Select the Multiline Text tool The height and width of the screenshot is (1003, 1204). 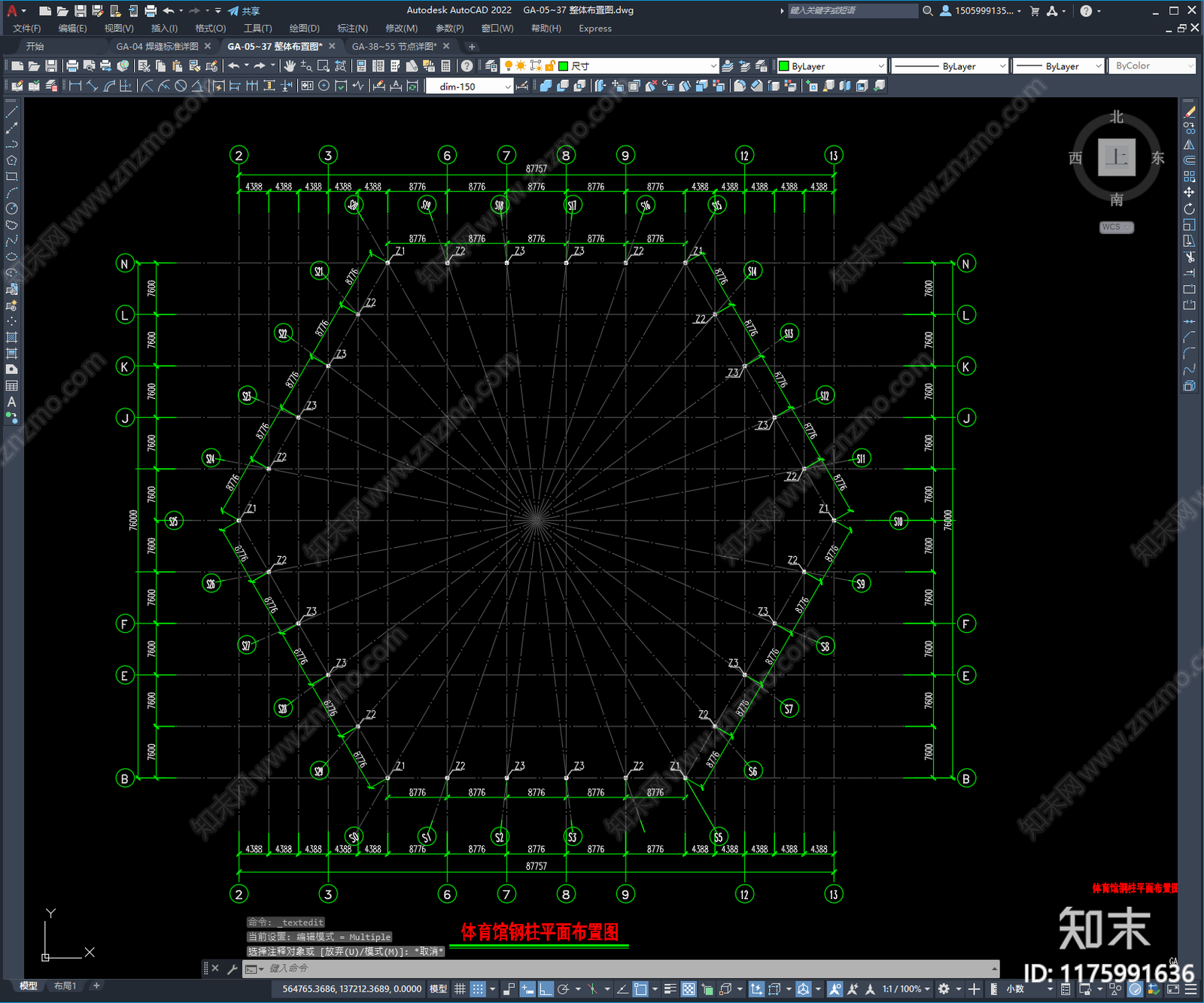[11, 402]
